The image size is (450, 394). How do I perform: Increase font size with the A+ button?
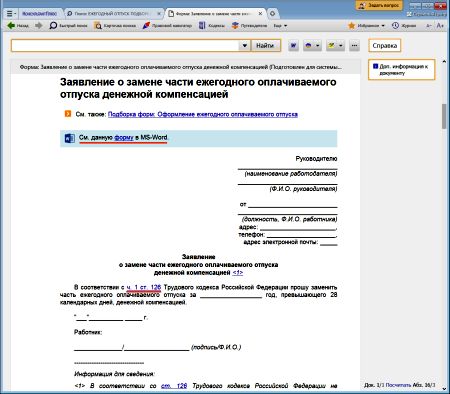pyautogui.click(x=440, y=26)
